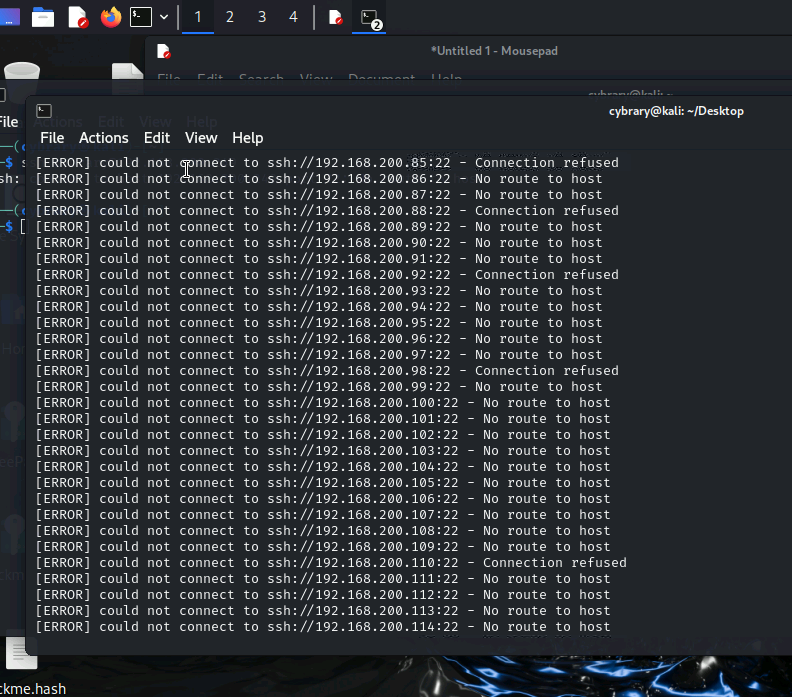This screenshot has width=792, height=697.
Task: Switch to workspace 2
Action: tap(230, 17)
